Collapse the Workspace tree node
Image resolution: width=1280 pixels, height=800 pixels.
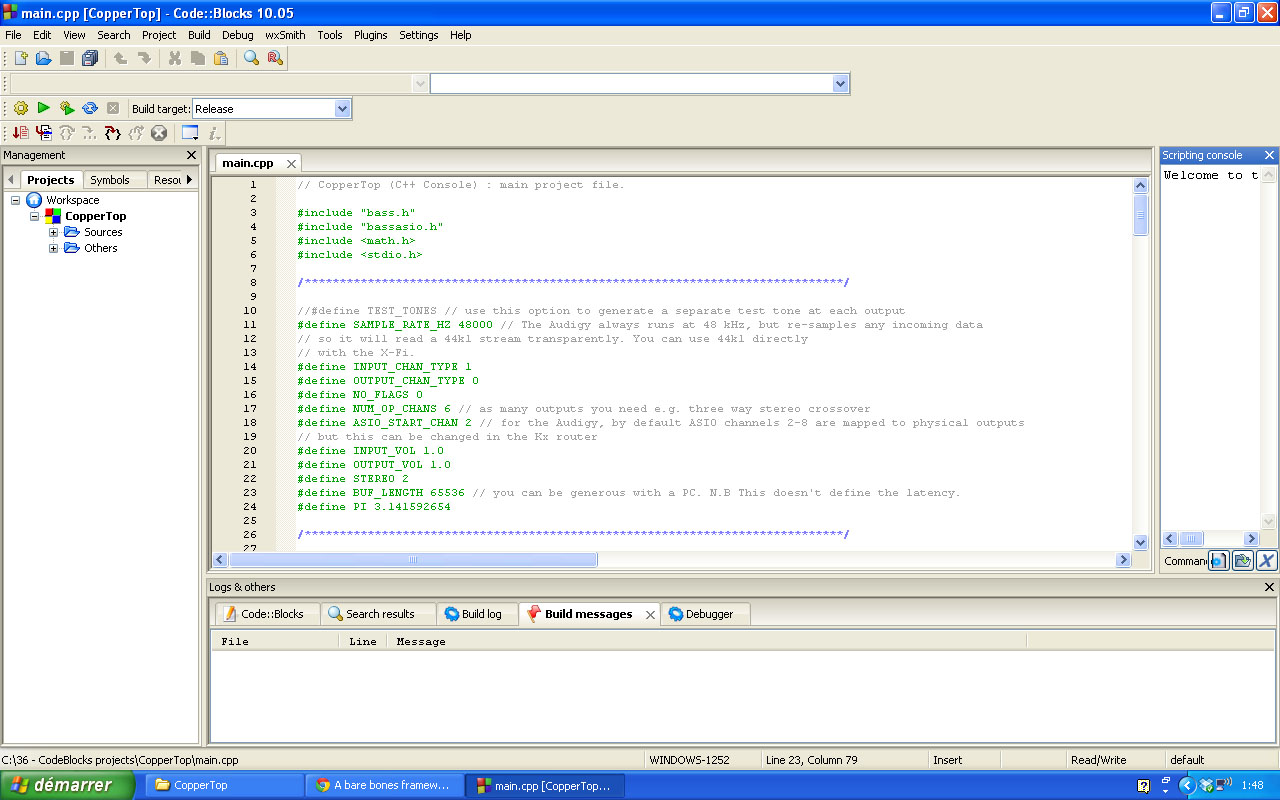pyautogui.click(x=16, y=200)
